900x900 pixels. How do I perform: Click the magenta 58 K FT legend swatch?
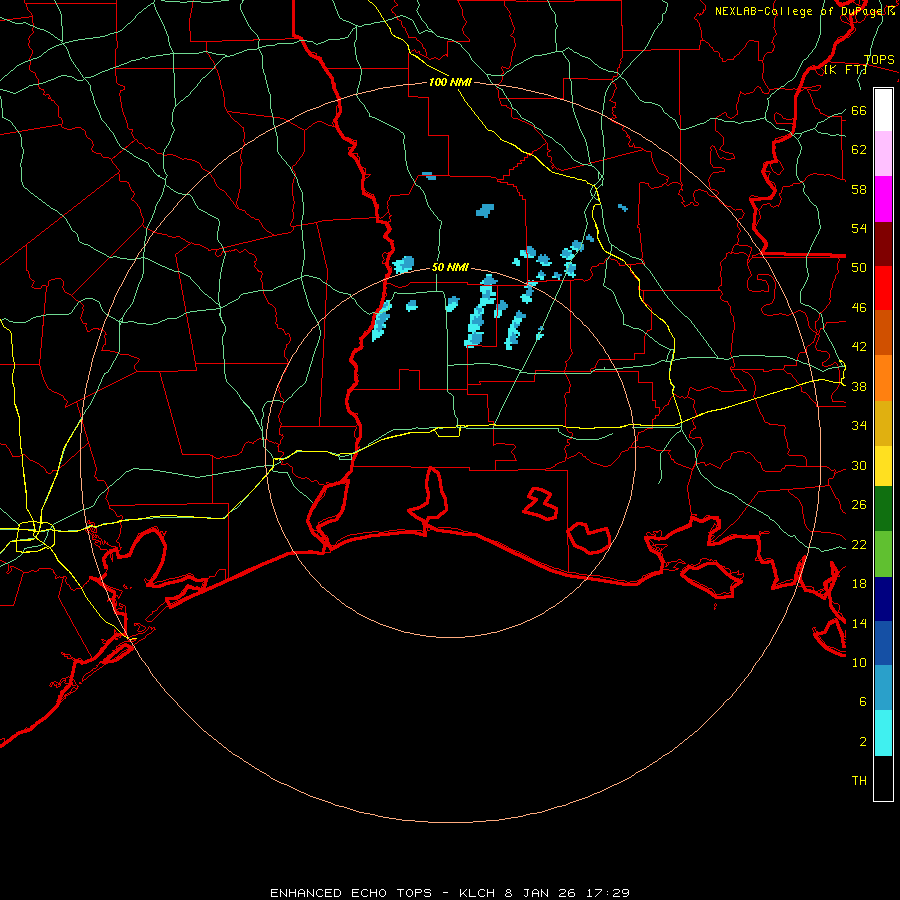(883, 199)
